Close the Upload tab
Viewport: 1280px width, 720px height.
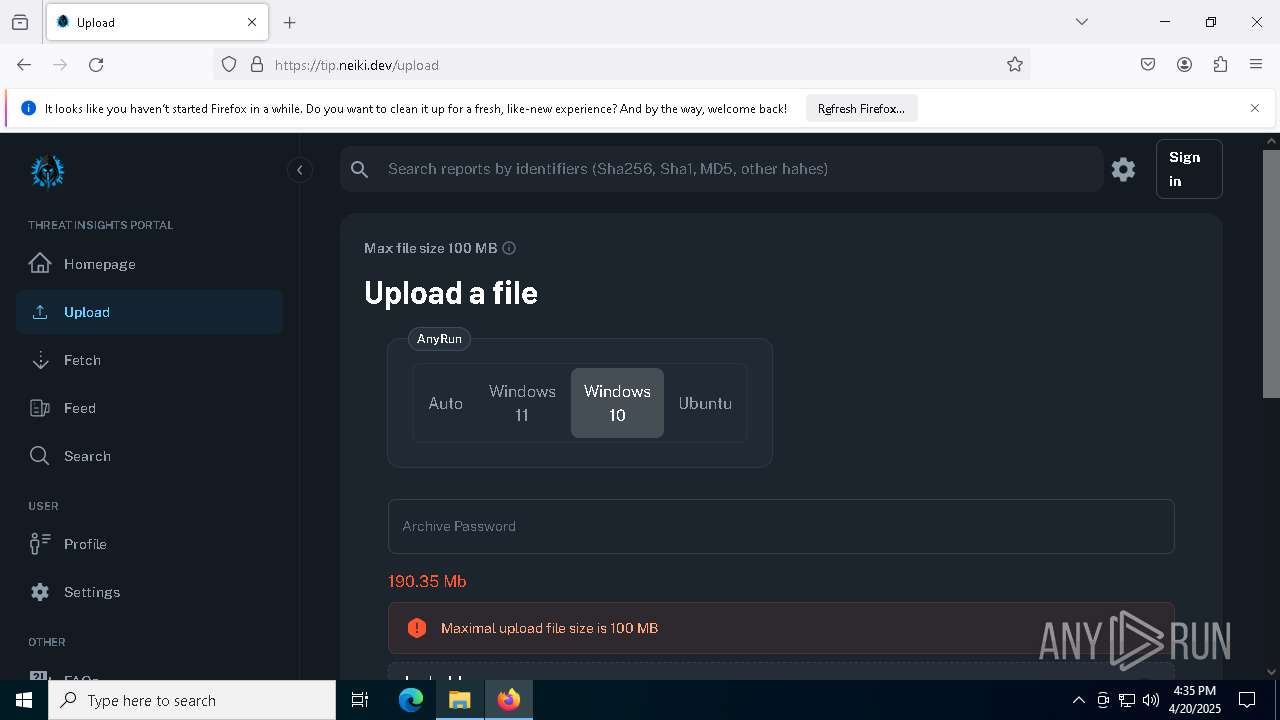[252, 22]
